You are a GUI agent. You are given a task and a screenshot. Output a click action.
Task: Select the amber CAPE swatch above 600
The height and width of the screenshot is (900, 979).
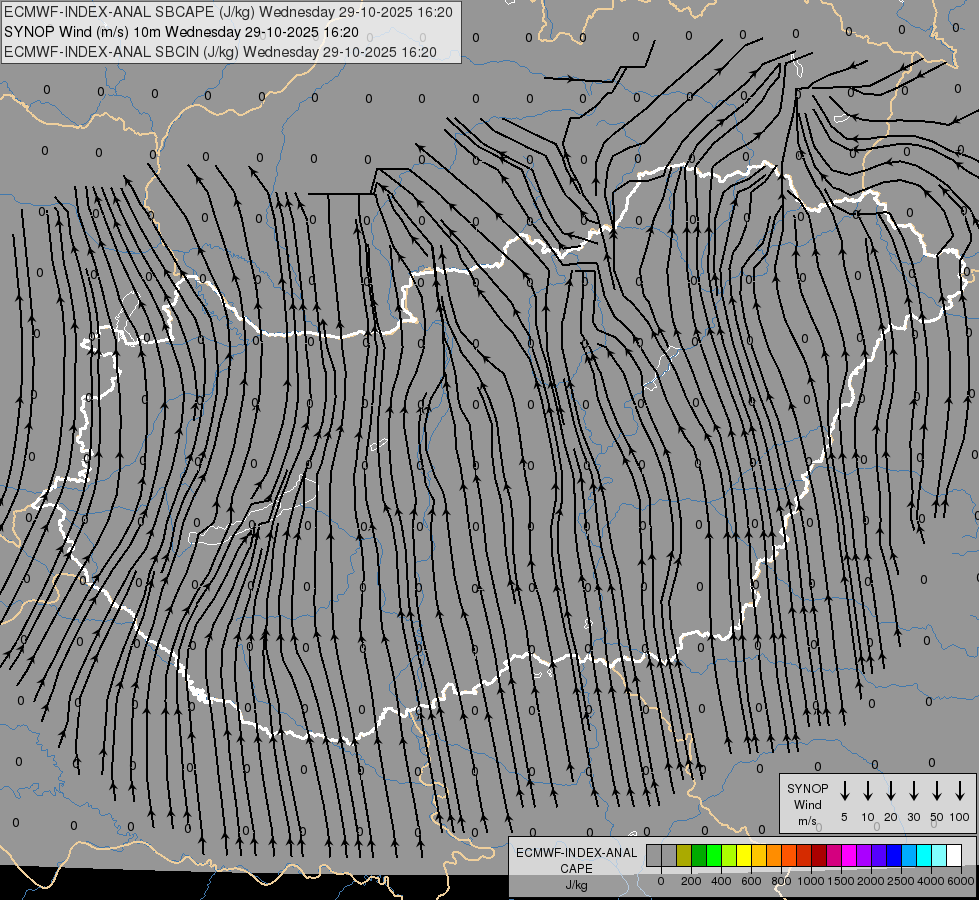tap(759, 855)
